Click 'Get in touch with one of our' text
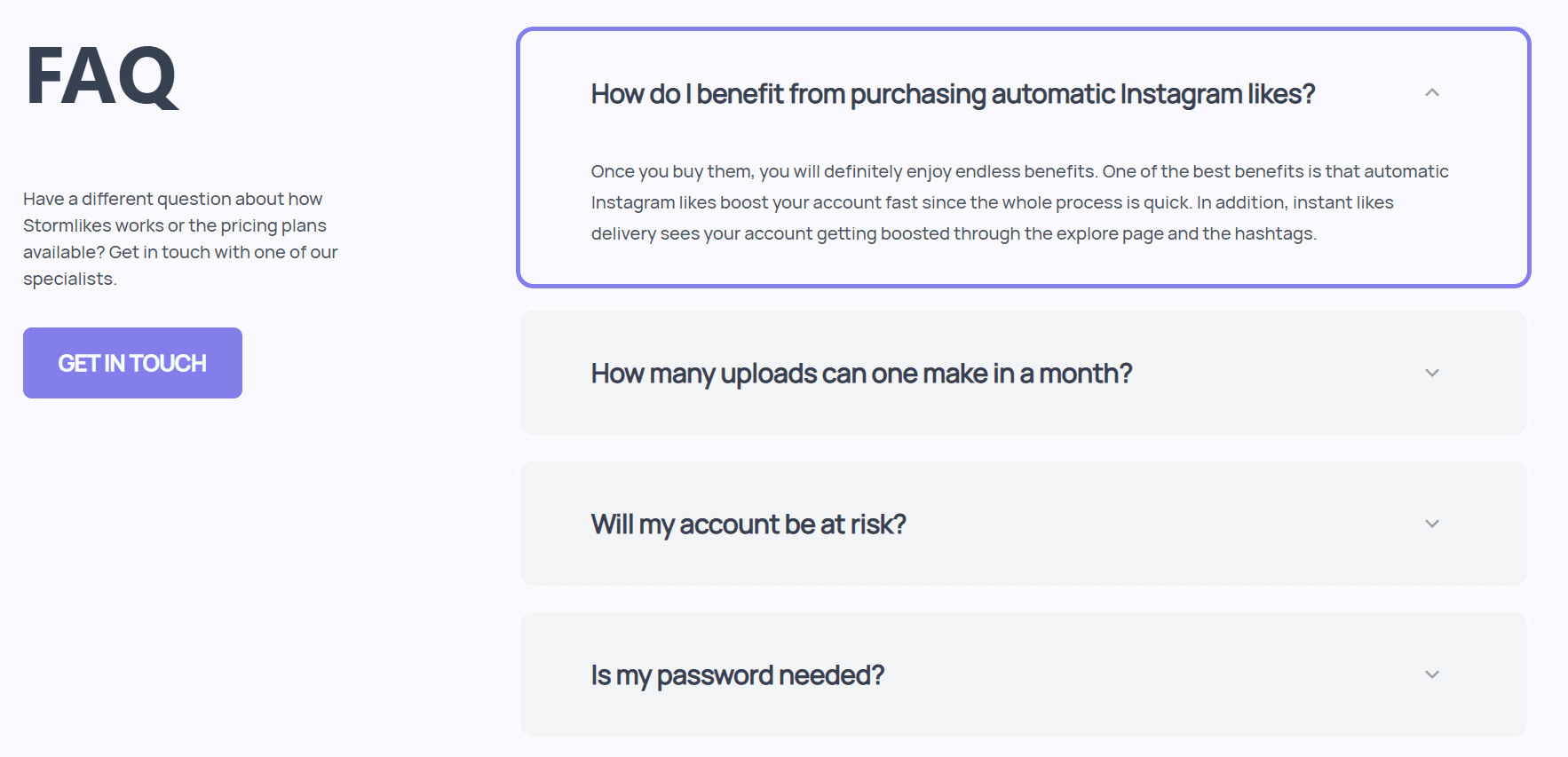 (x=223, y=252)
